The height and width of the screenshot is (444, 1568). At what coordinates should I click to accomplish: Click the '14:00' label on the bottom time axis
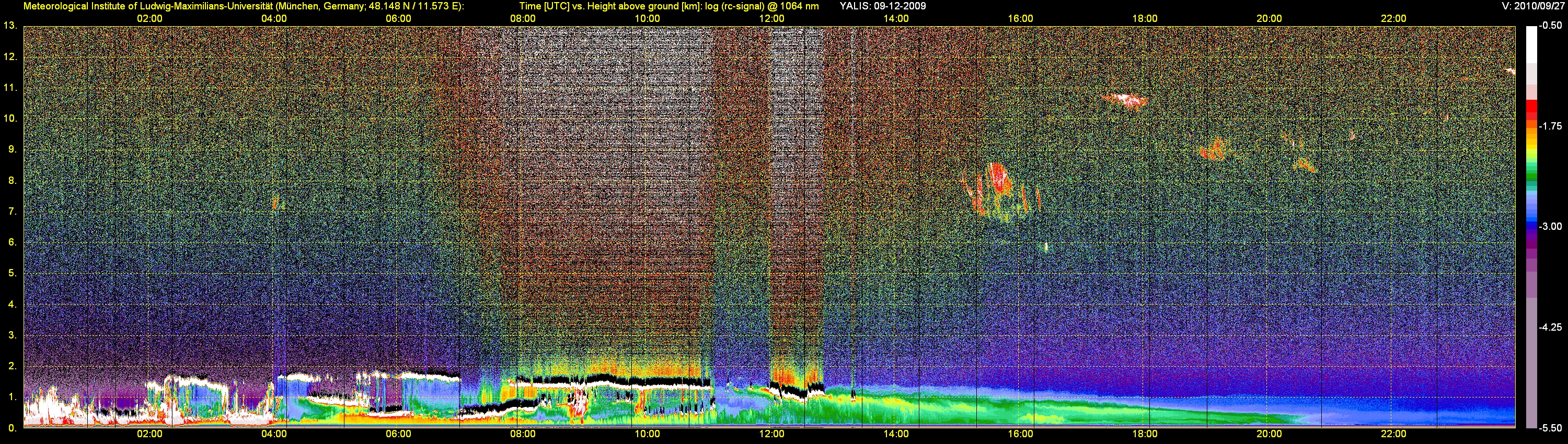click(x=896, y=434)
